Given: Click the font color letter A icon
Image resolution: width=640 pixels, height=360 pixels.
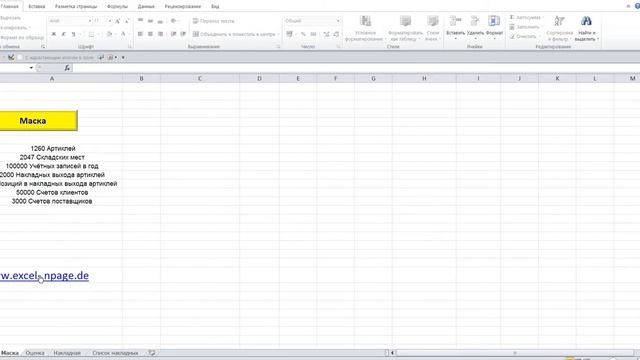Looking at the screenshot, I should tap(123, 34).
